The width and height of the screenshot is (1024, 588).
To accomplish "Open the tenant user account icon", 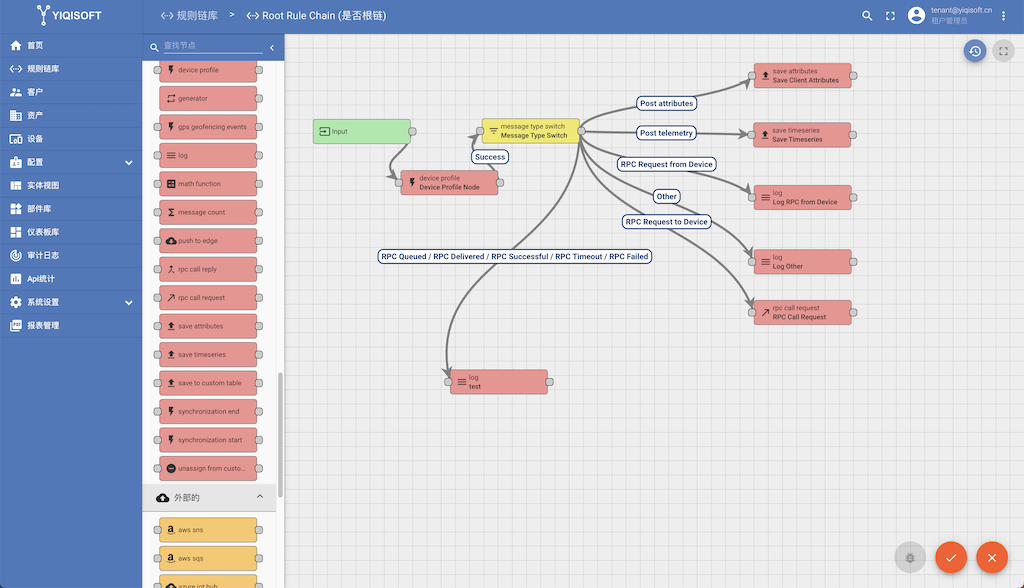I will click(916, 16).
